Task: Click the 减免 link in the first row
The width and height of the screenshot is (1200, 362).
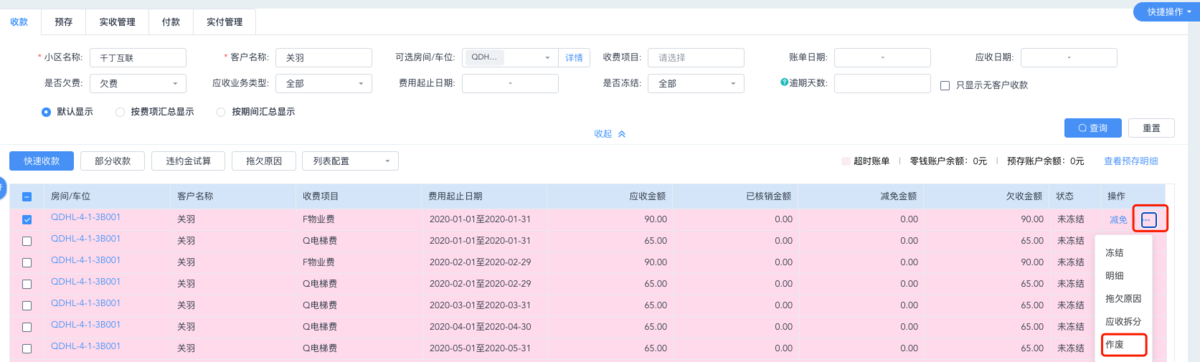Action: [x=1118, y=220]
